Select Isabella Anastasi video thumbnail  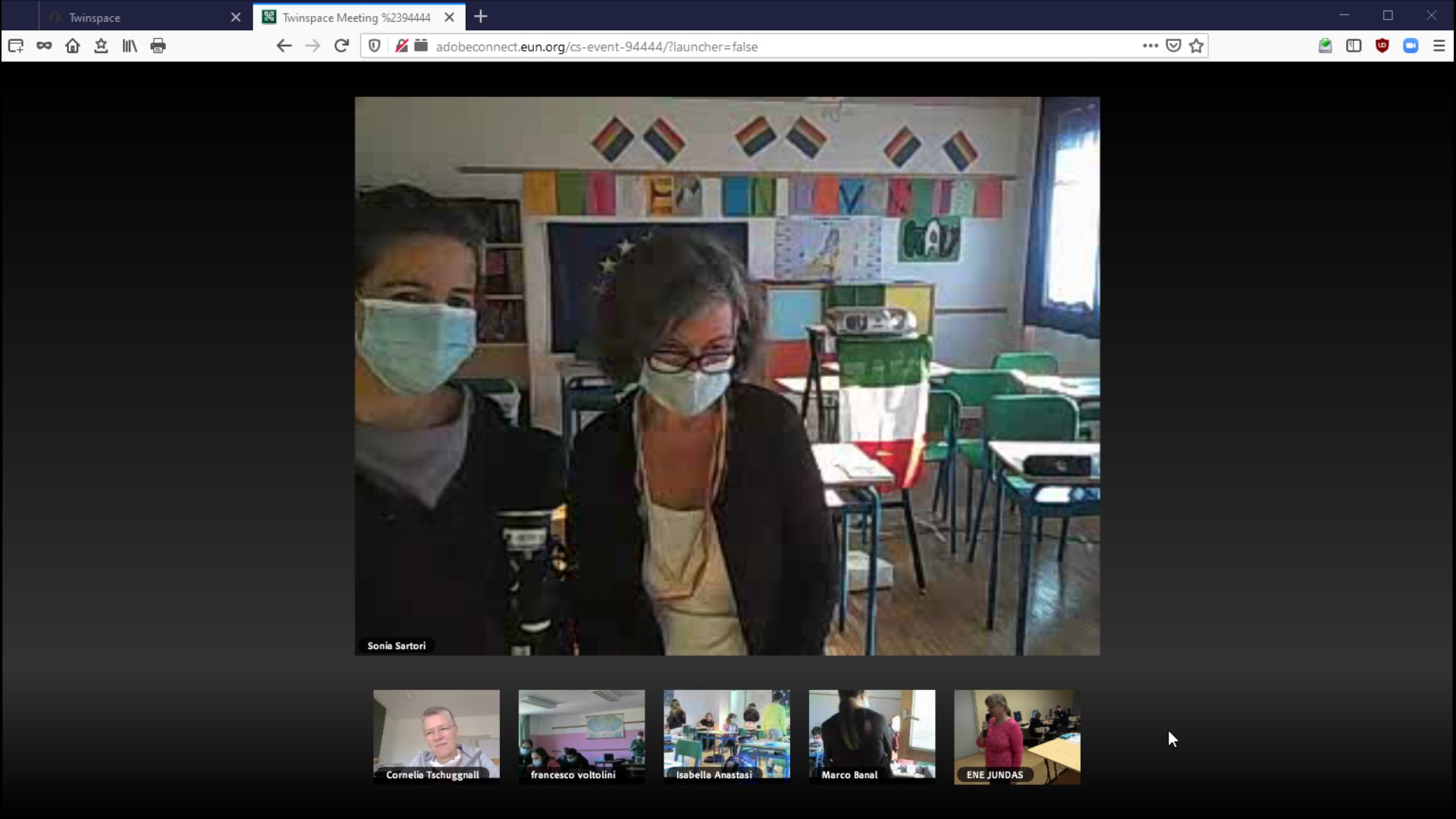click(726, 736)
